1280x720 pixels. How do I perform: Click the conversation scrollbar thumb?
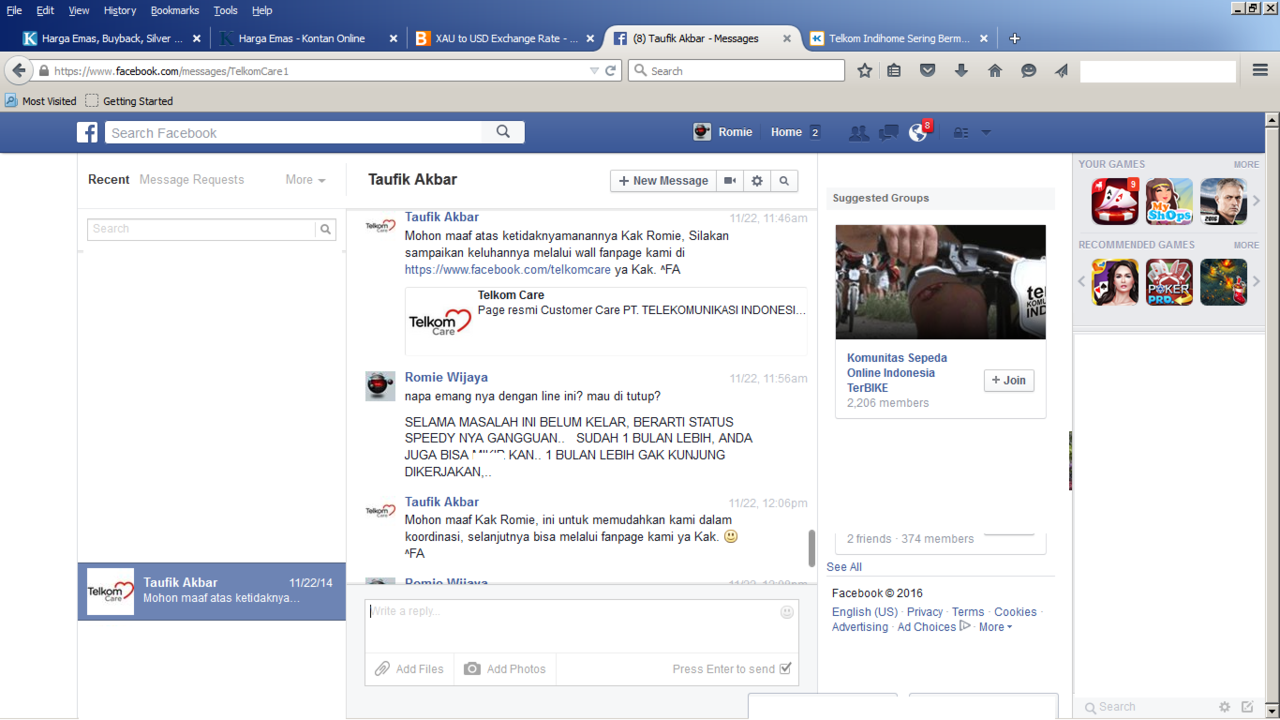click(812, 548)
